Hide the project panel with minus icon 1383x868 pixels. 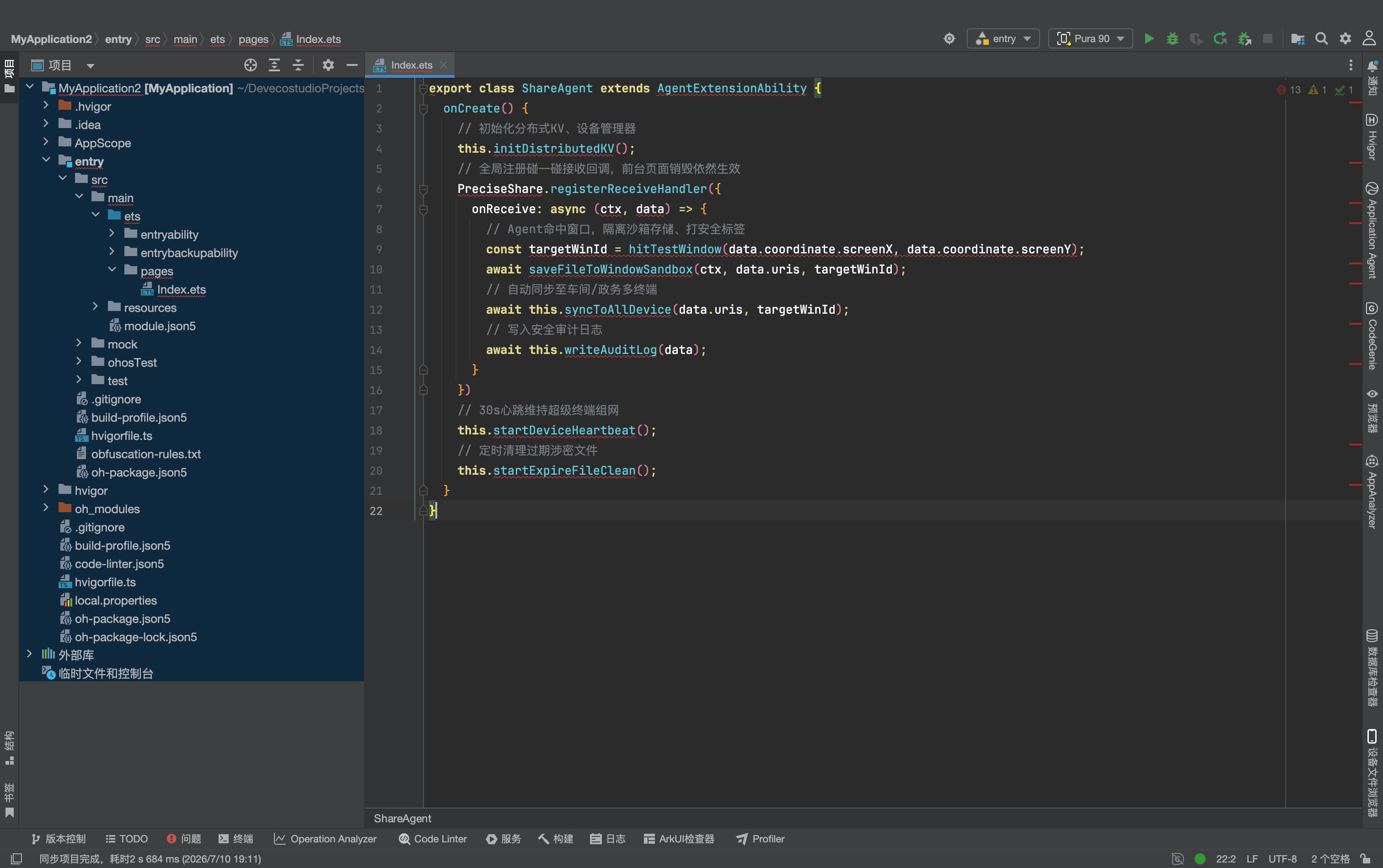(352, 65)
